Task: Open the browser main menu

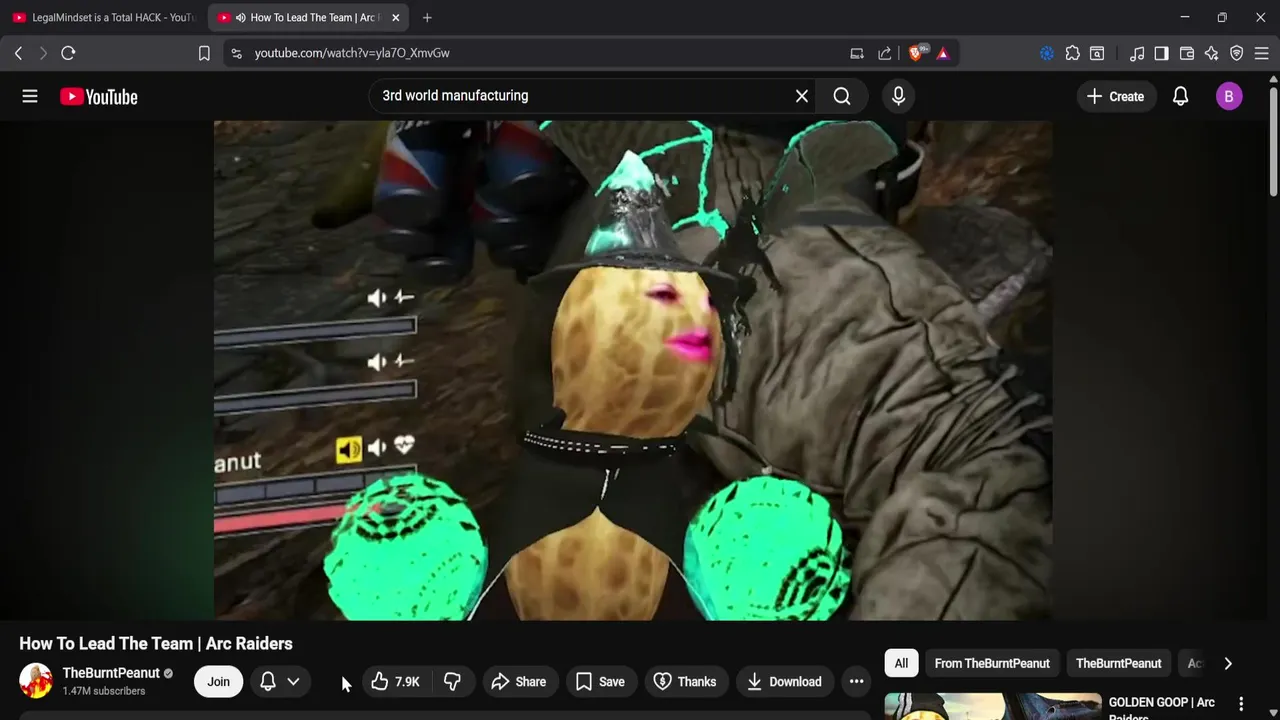Action: coord(1262,53)
